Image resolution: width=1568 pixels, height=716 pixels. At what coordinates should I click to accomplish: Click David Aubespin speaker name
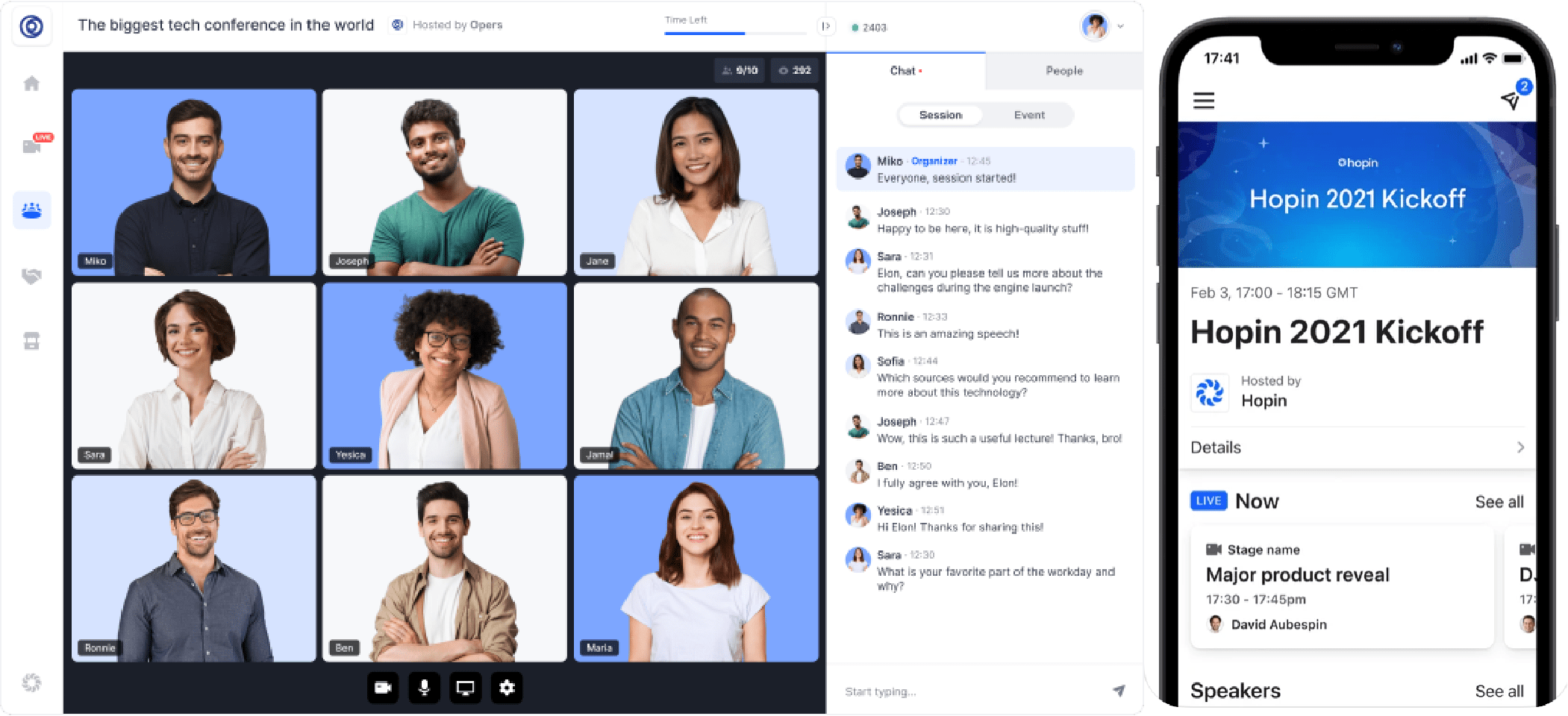click(x=1278, y=624)
